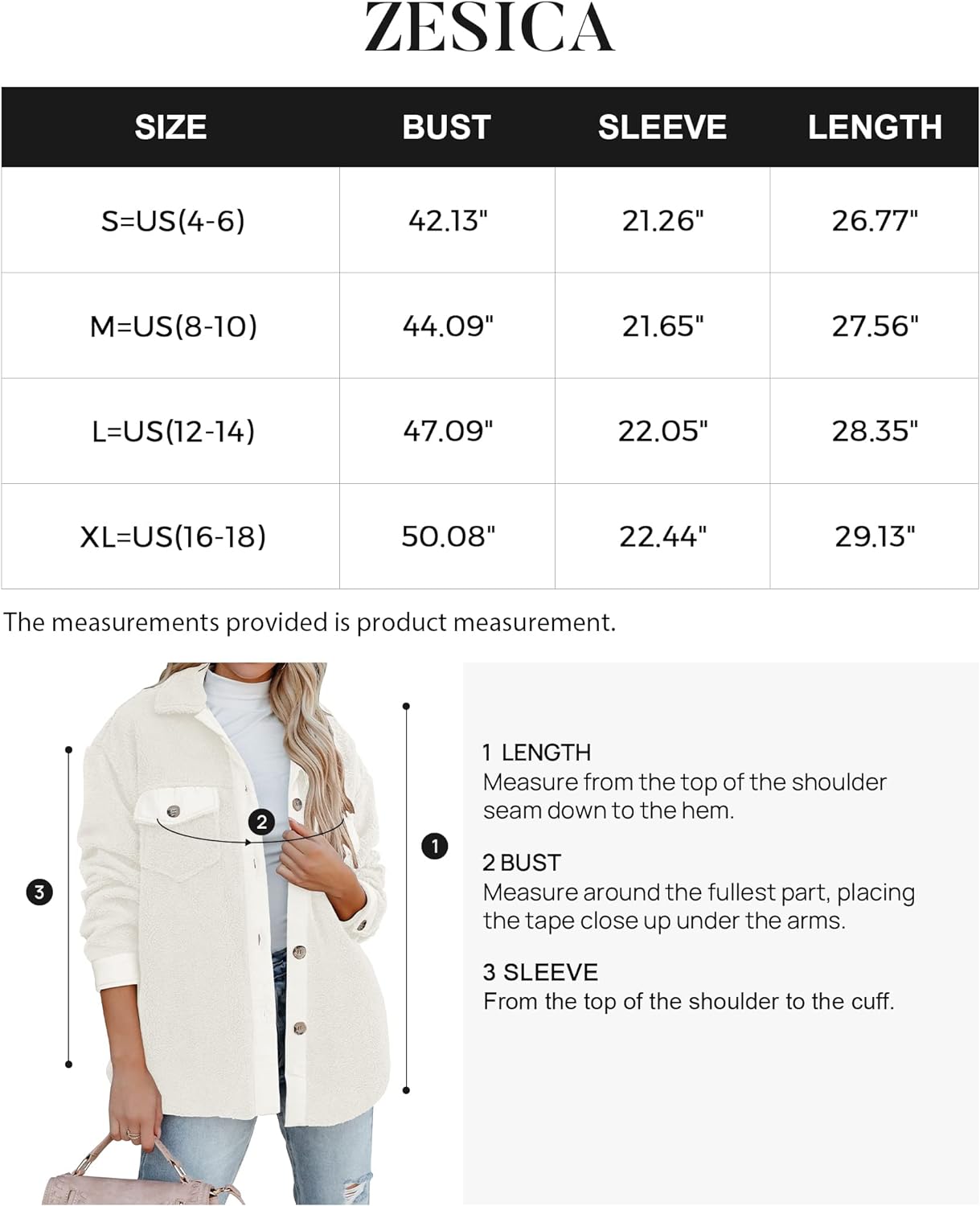Click the 29.13" length measurement cell
The image size is (980, 1206).
click(875, 536)
